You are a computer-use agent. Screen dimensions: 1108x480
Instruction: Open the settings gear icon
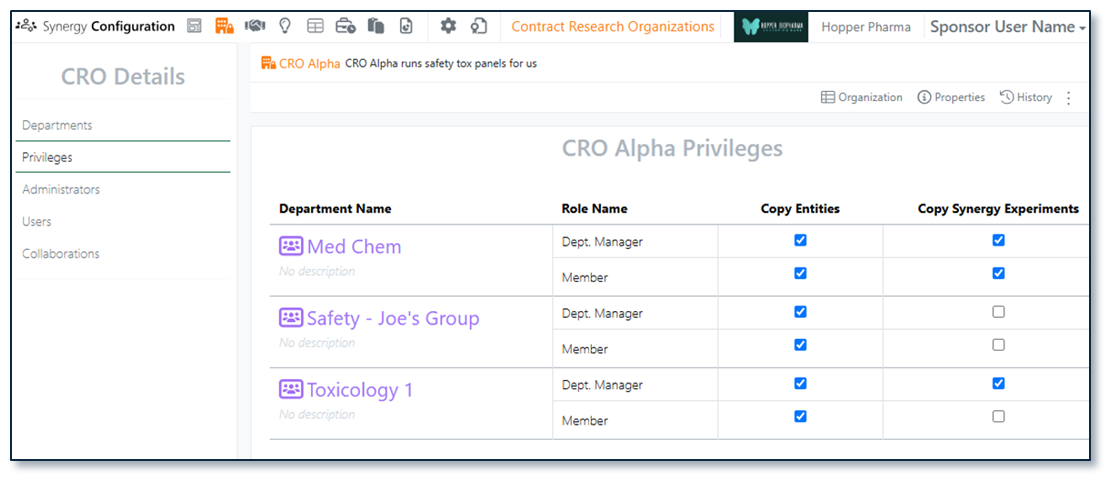click(448, 27)
